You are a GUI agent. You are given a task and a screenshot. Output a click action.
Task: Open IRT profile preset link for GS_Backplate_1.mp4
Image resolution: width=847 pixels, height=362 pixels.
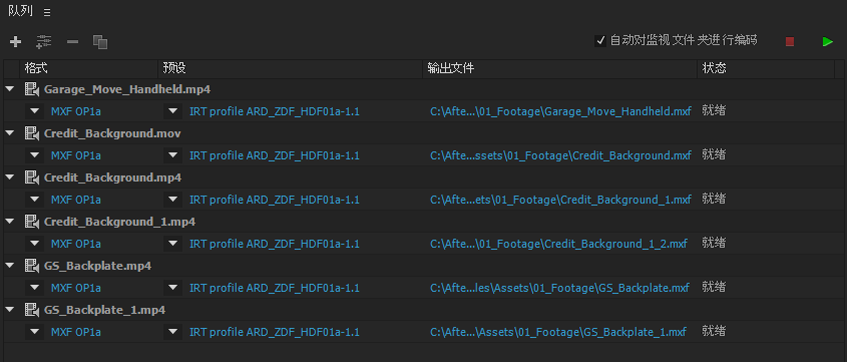tap(274, 333)
